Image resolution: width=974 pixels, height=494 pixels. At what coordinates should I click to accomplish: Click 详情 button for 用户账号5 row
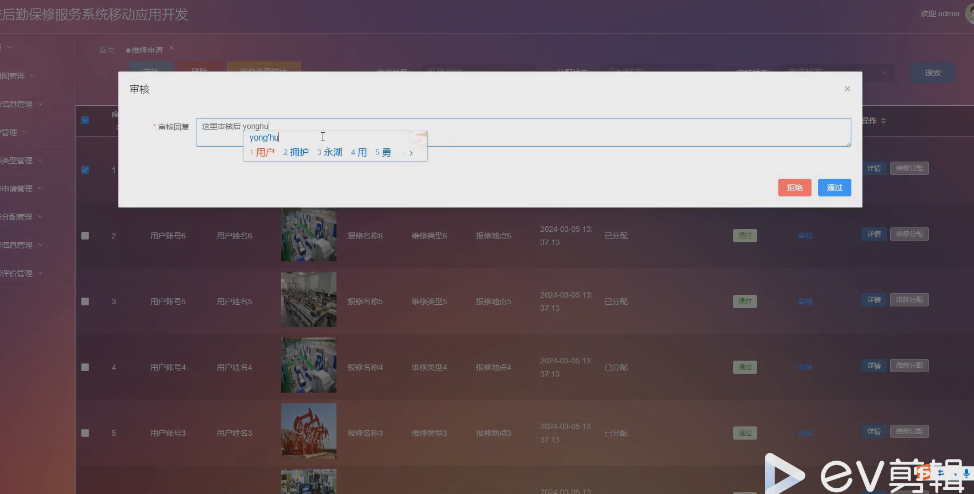(874, 300)
